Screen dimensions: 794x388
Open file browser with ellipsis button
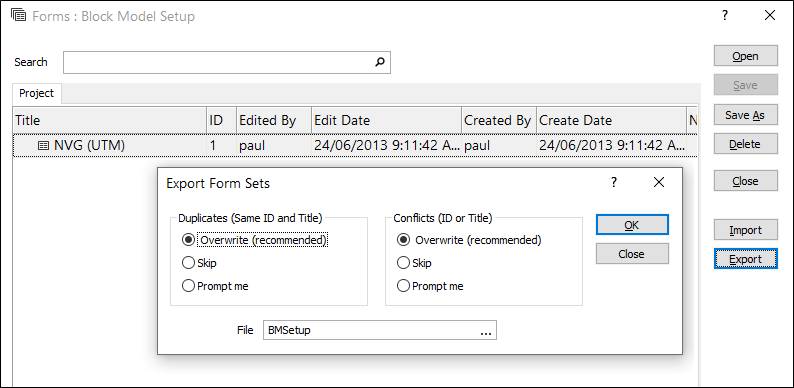click(x=486, y=330)
